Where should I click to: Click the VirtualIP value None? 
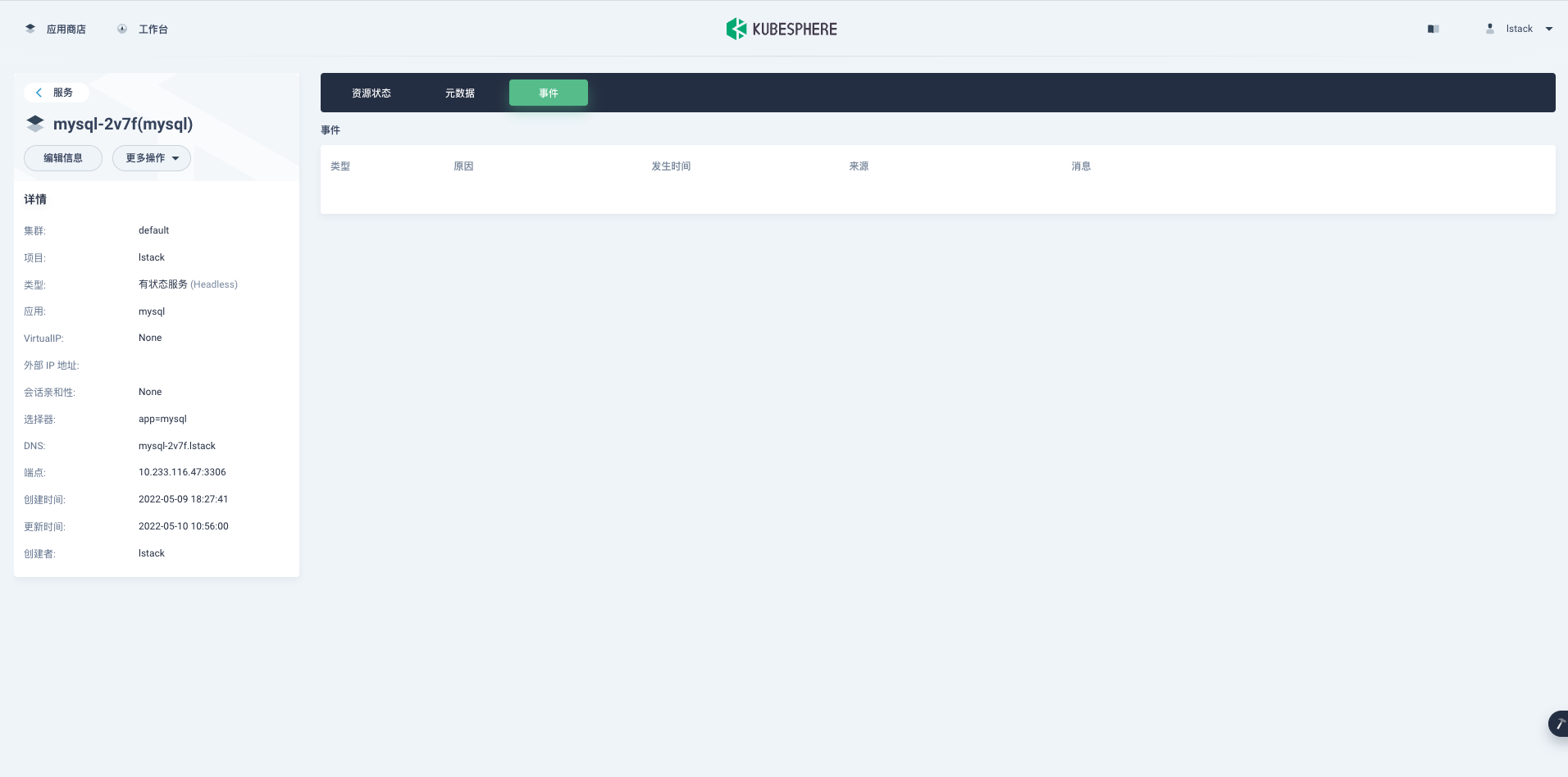coord(150,338)
